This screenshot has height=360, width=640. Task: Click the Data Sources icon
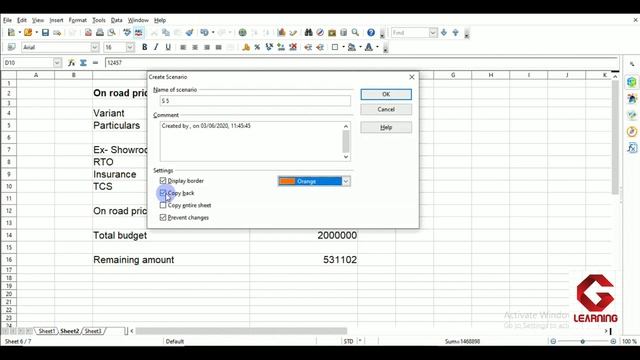pyautogui.click(x=344, y=33)
